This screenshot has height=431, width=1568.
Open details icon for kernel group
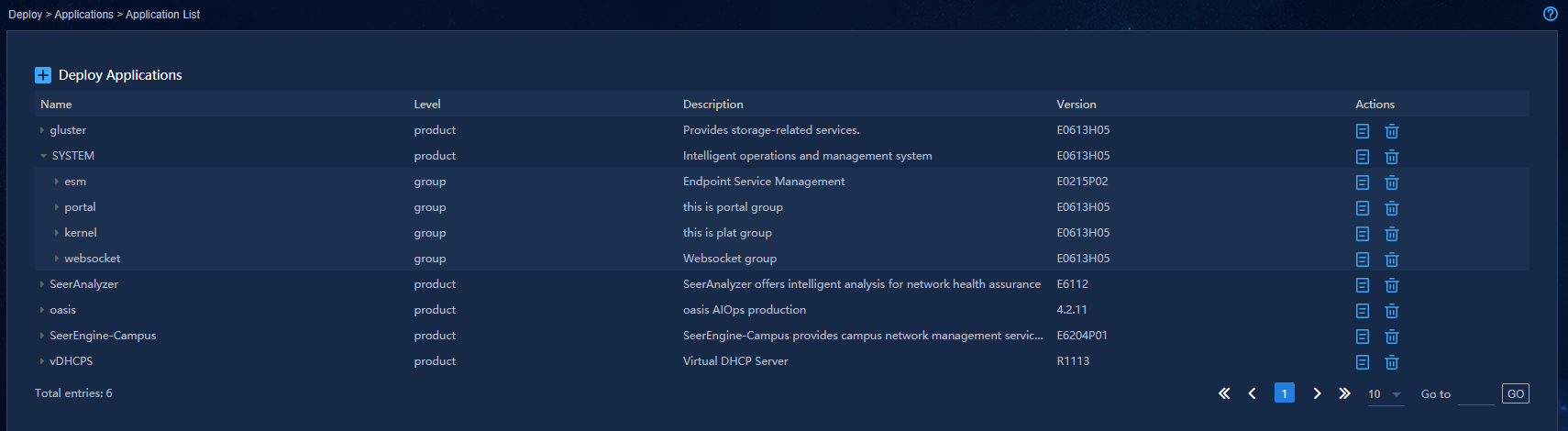click(1363, 234)
